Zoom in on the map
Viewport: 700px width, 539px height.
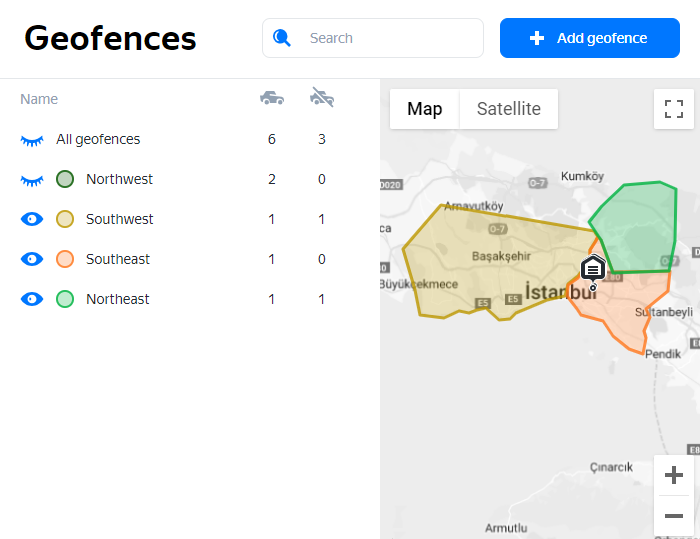click(x=674, y=475)
